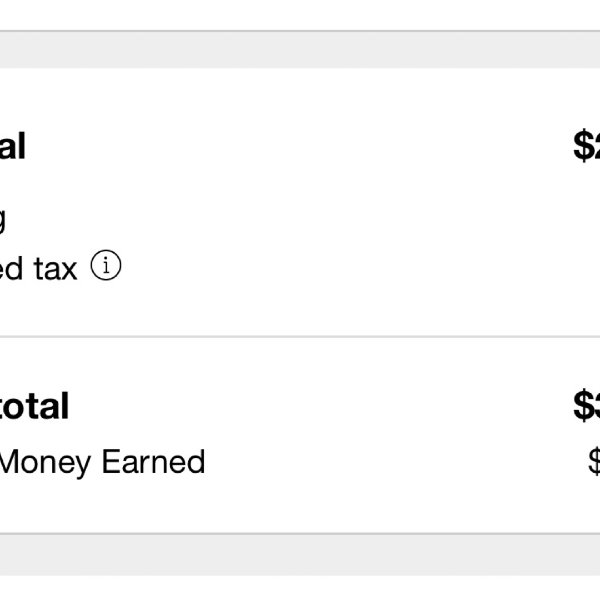The image size is (600, 600).
Task: Select the bold total amount starting with $3
Action: point(587,406)
